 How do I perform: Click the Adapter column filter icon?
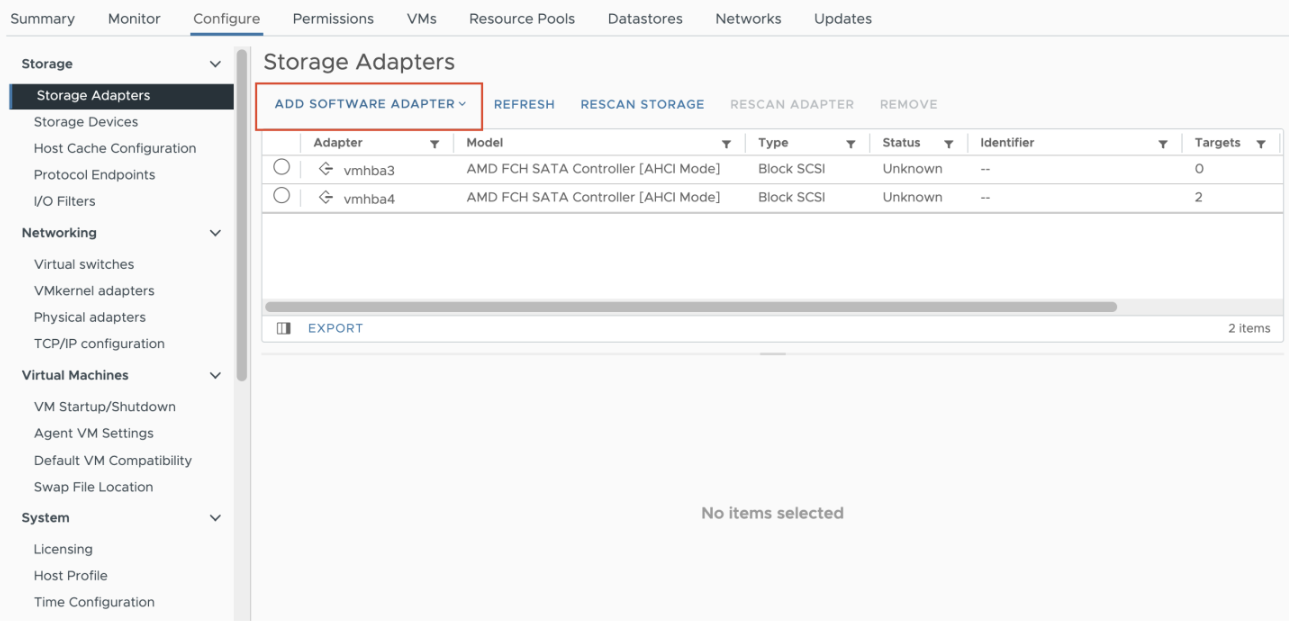(x=434, y=144)
